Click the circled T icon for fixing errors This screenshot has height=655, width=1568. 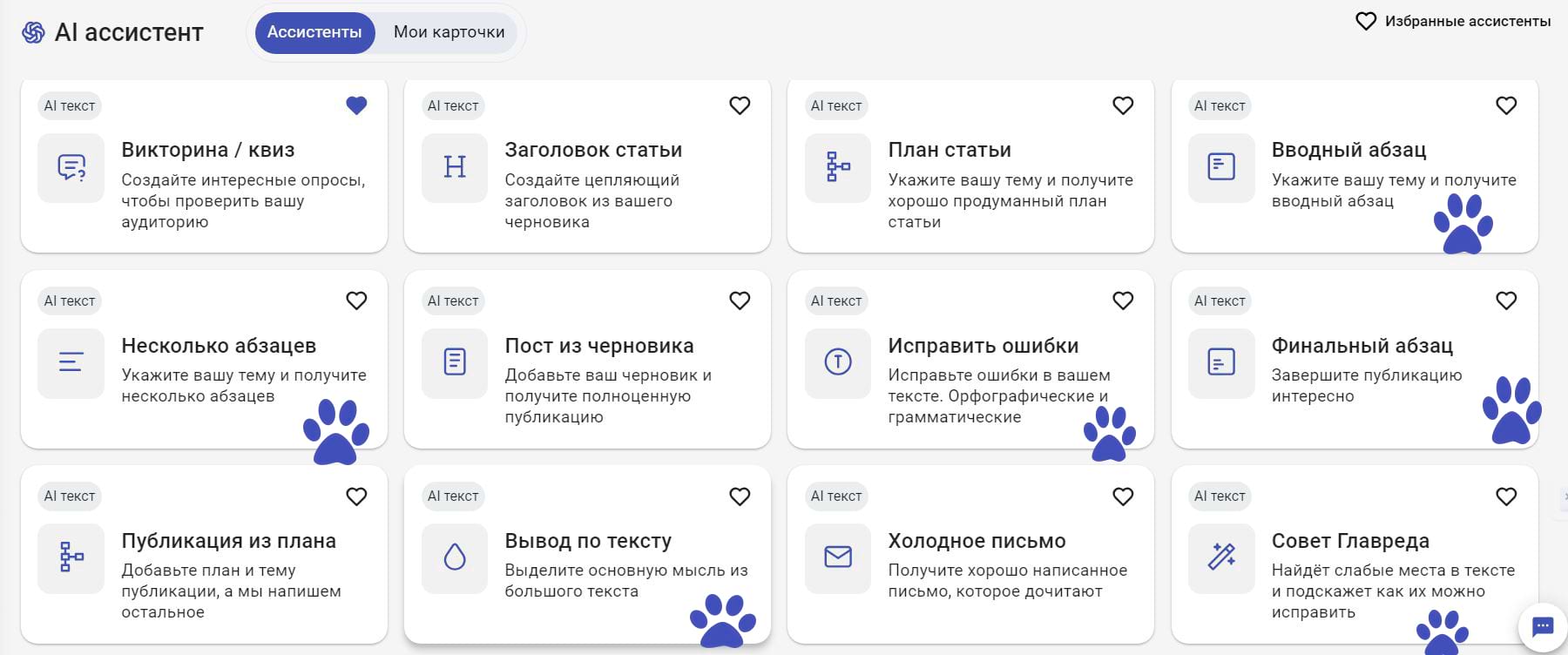(838, 362)
